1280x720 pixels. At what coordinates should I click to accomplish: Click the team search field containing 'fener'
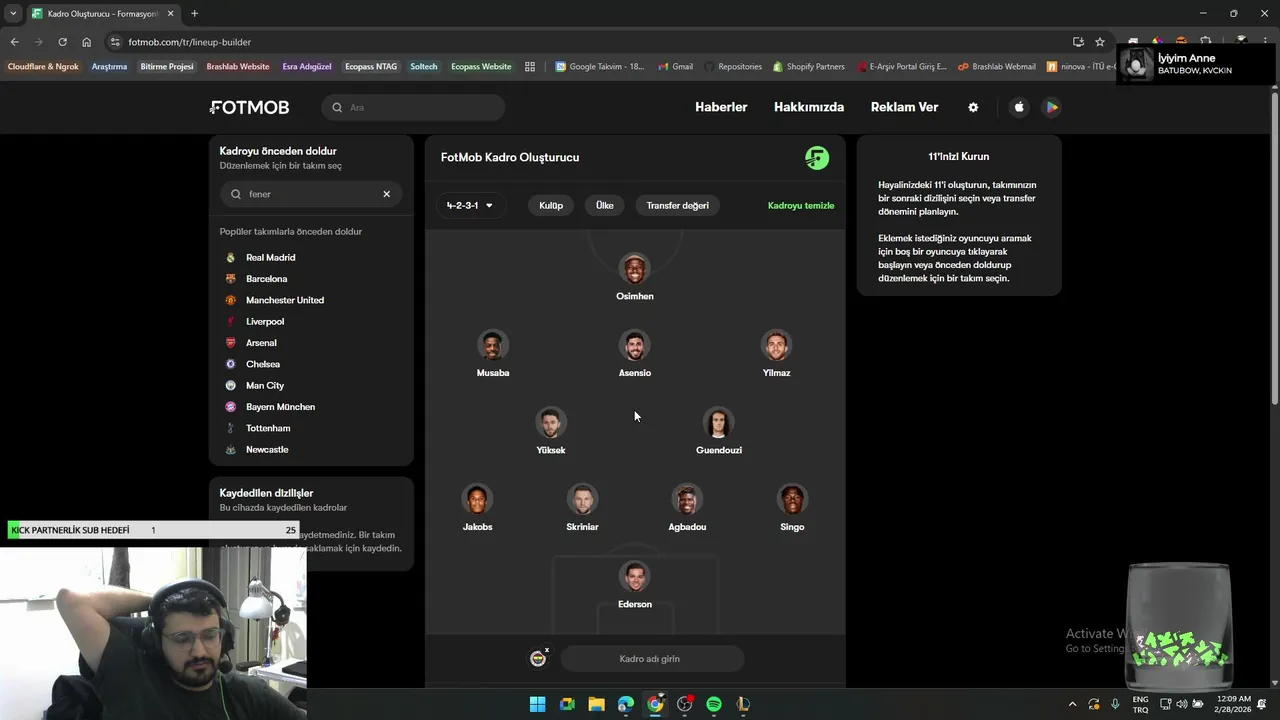(310, 194)
